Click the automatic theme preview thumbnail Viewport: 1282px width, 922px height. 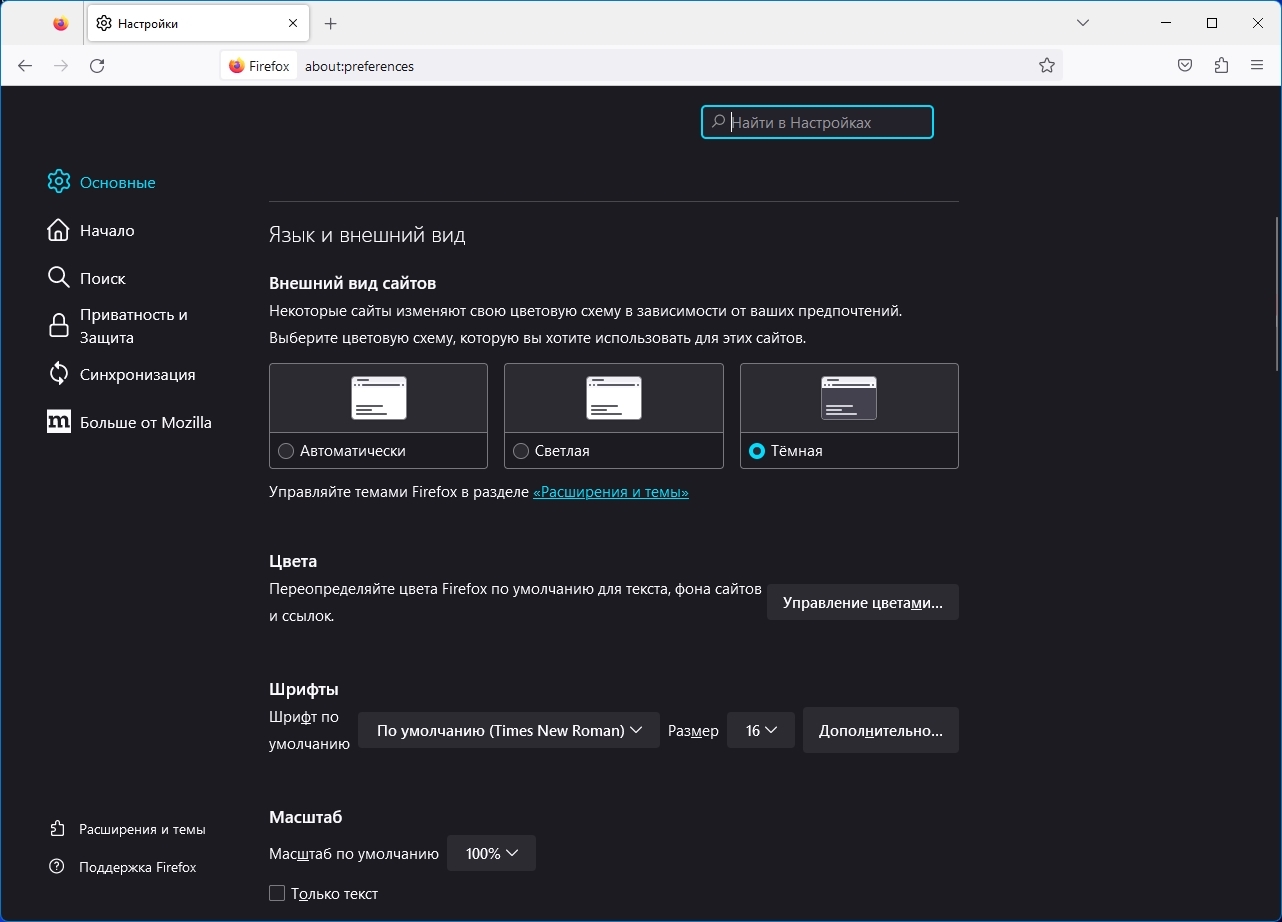[379, 398]
